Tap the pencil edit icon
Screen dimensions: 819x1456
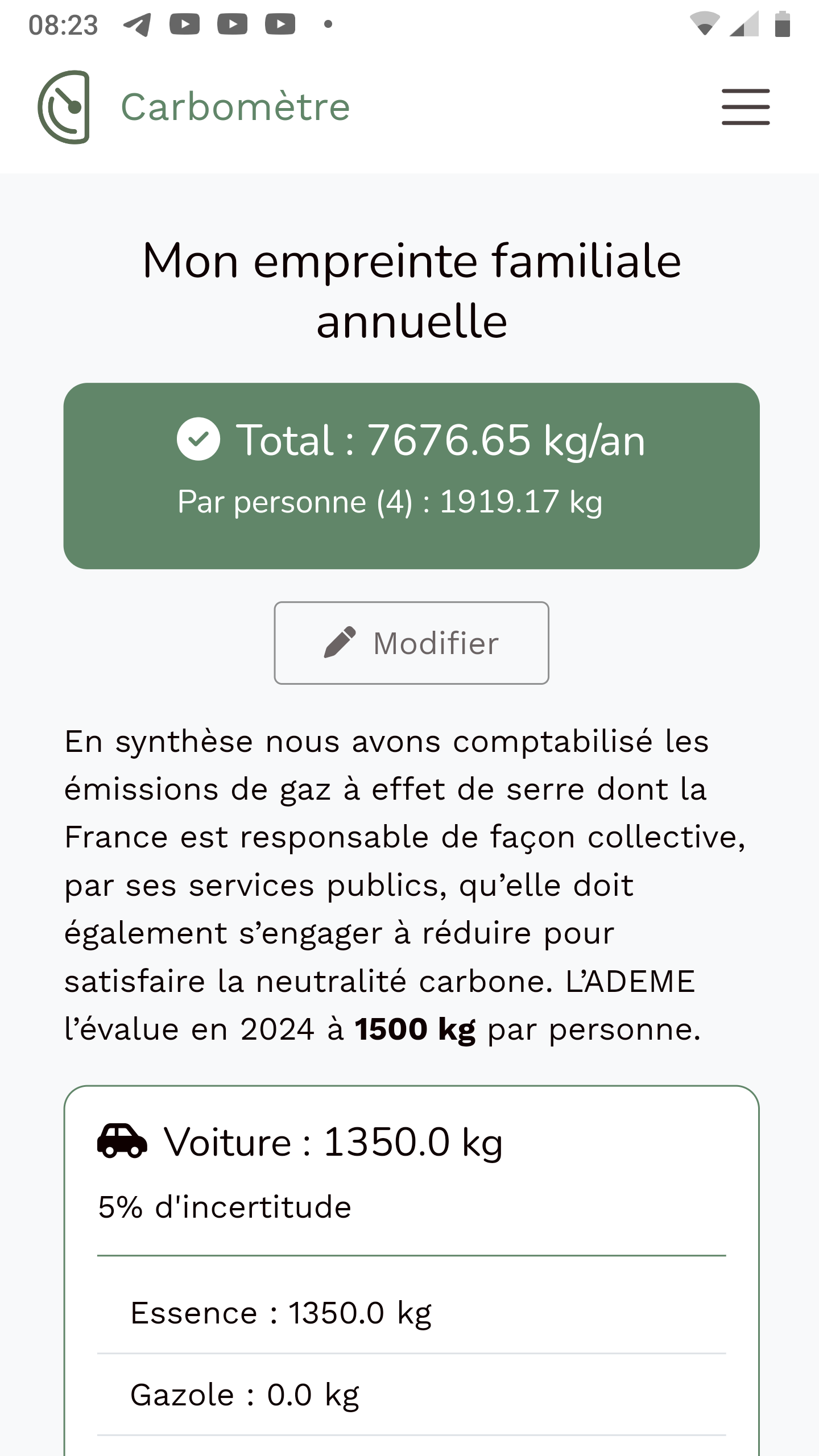tap(340, 643)
